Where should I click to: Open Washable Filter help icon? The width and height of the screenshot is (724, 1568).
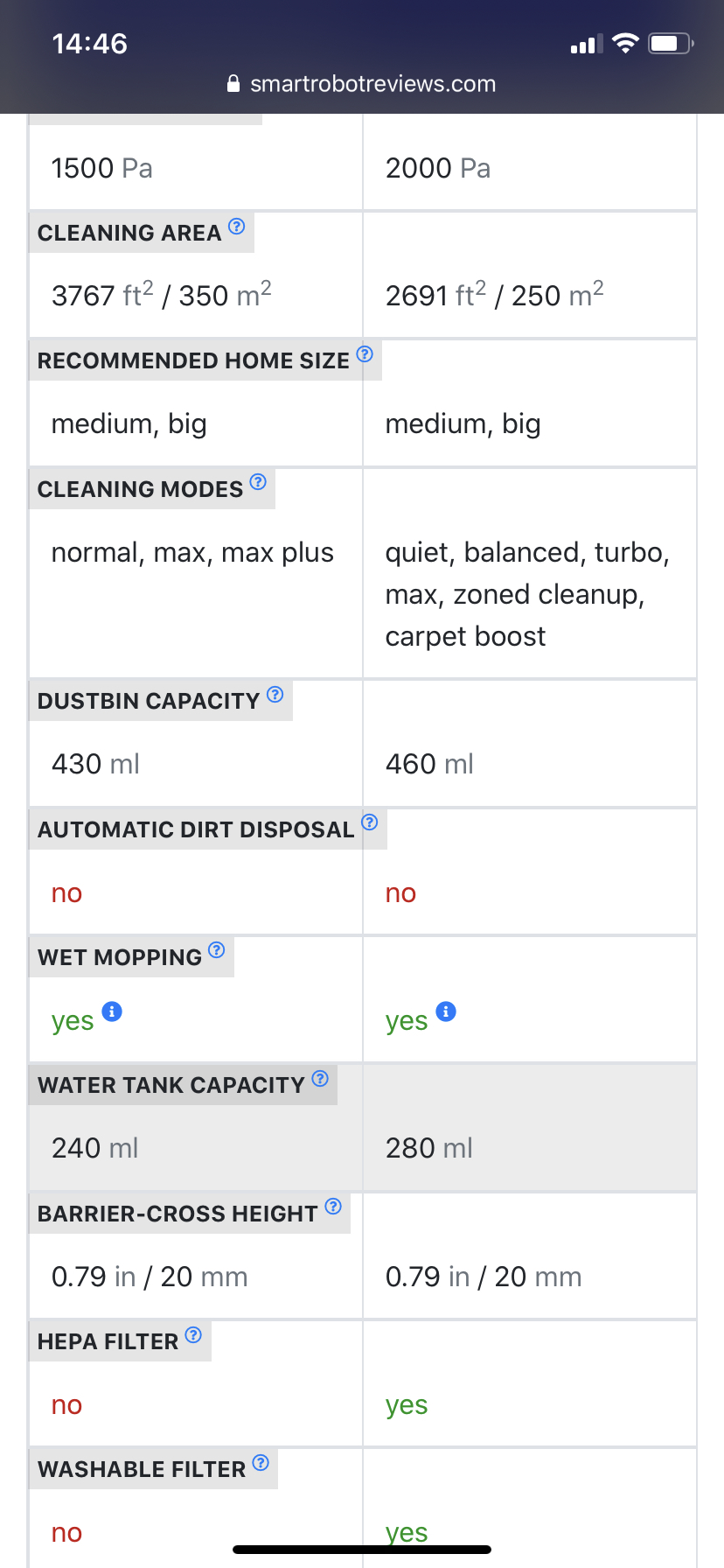pyautogui.click(x=261, y=1463)
